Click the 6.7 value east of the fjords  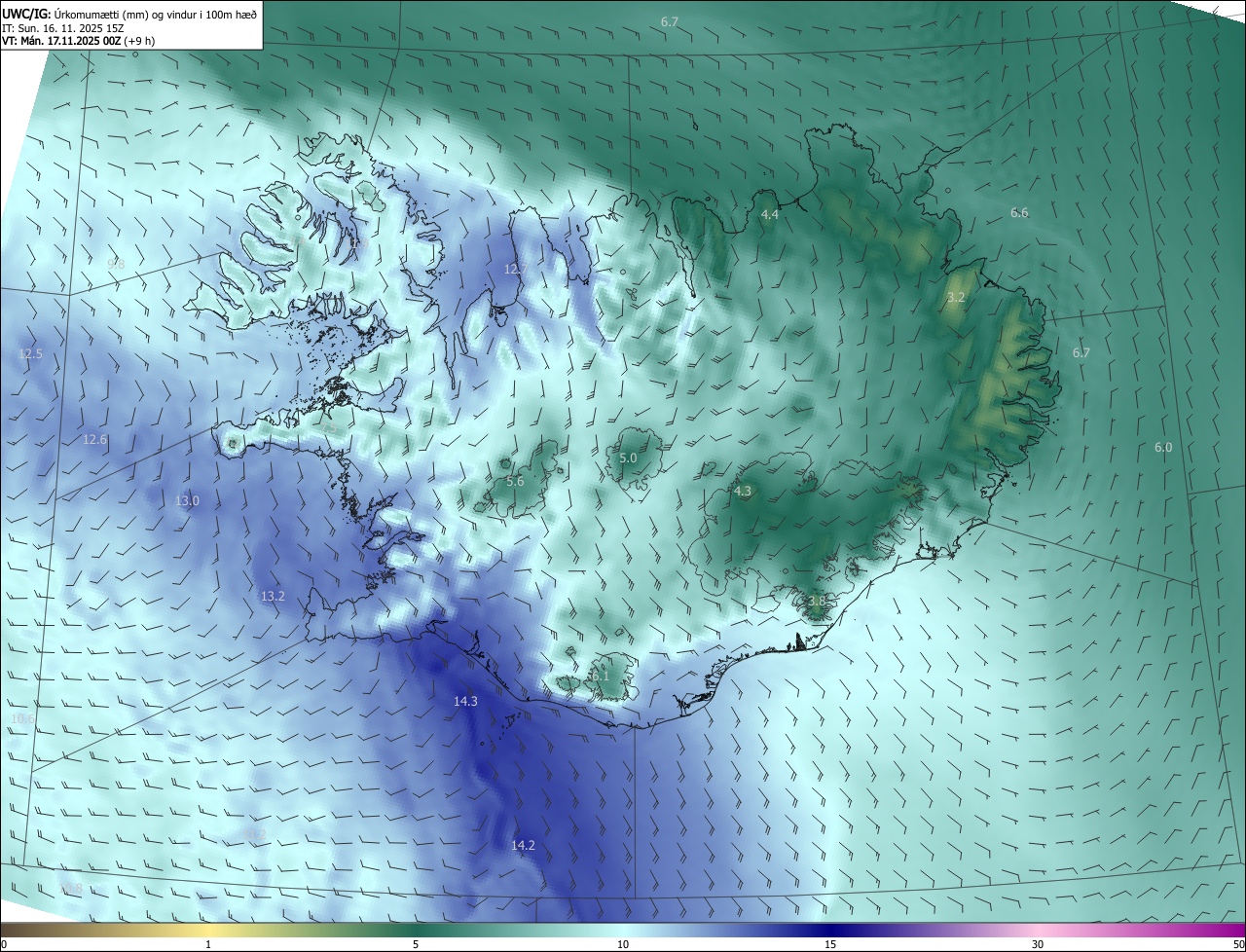pos(1081,352)
